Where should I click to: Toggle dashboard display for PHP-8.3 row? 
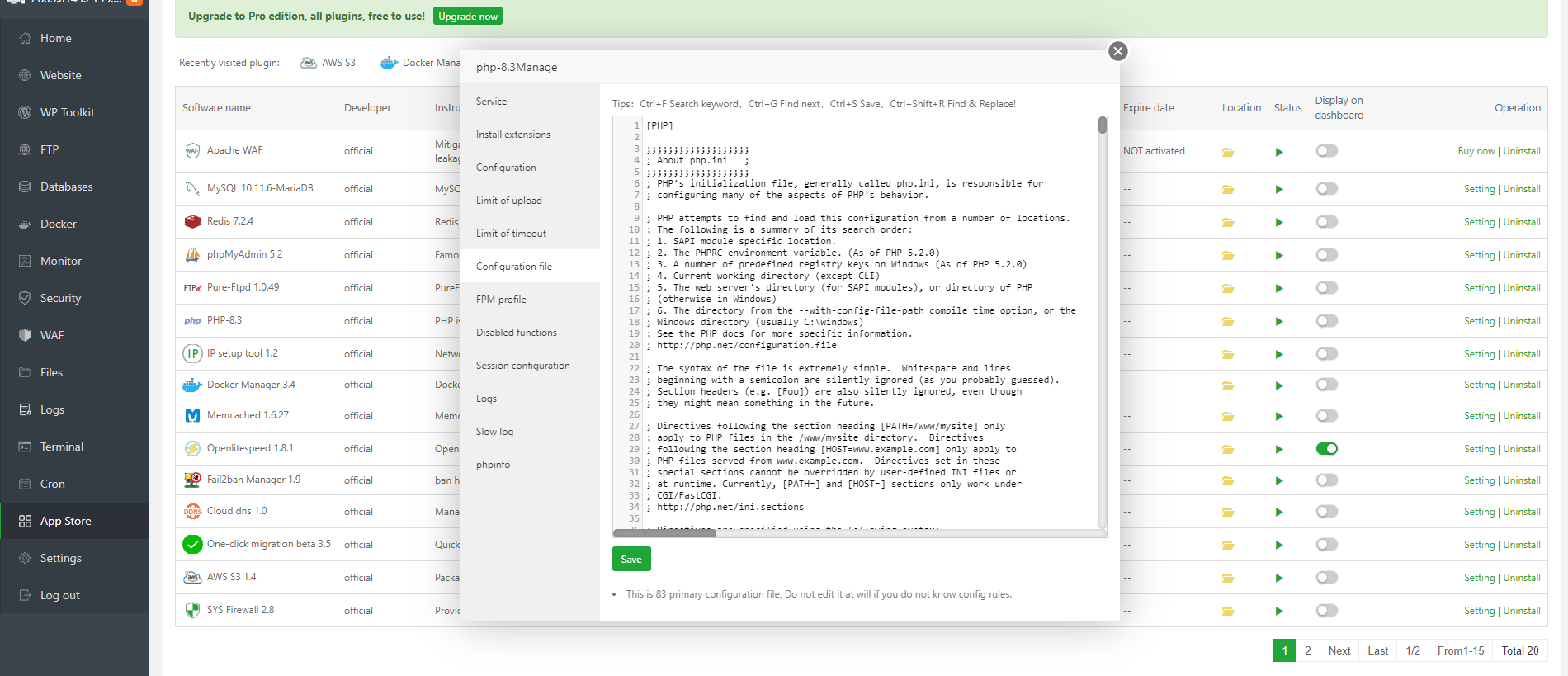(x=1327, y=321)
